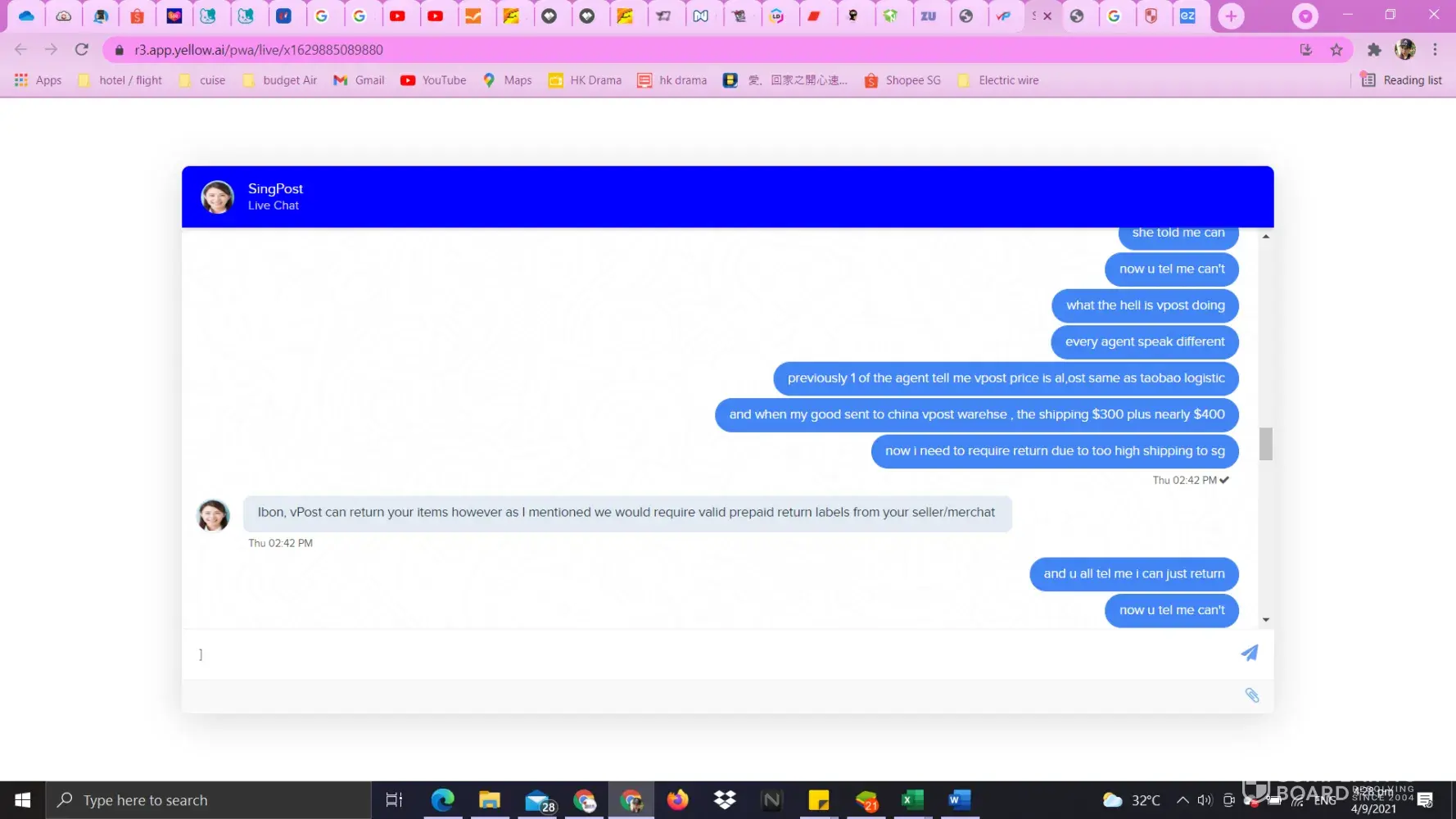
Task: Open a new browser tab
Action: (x=1230, y=16)
